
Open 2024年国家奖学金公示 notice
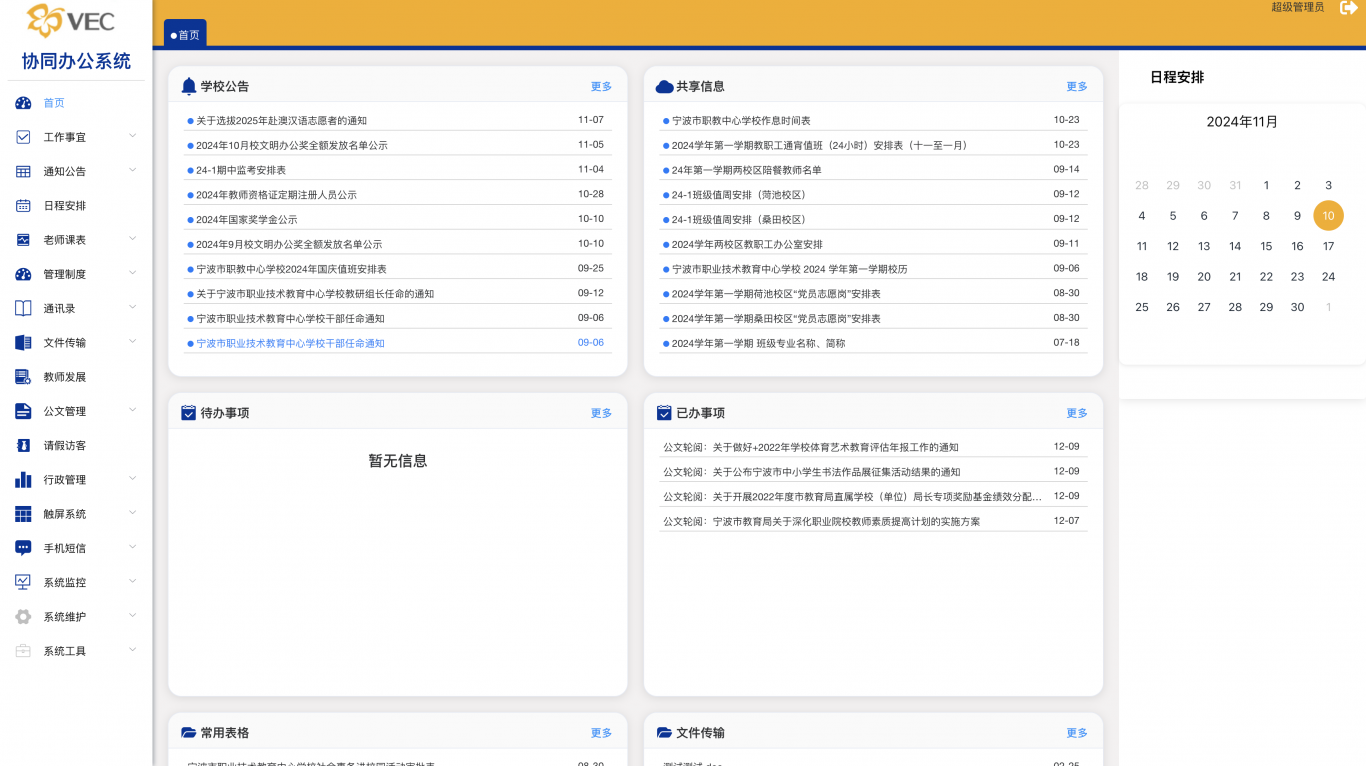point(246,220)
